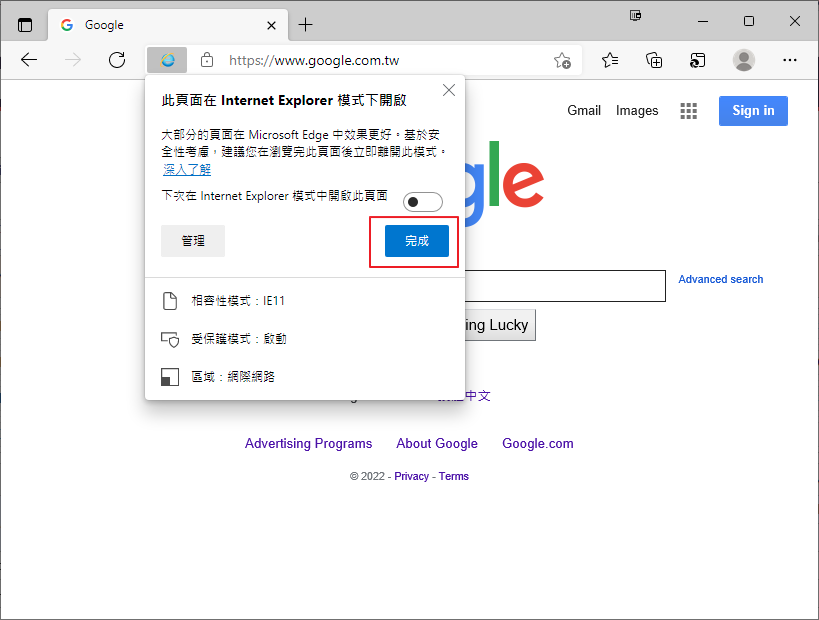This screenshot has width=819, height=620.
Task: Open the Favorites list
Action: click(x=610, y=61)
